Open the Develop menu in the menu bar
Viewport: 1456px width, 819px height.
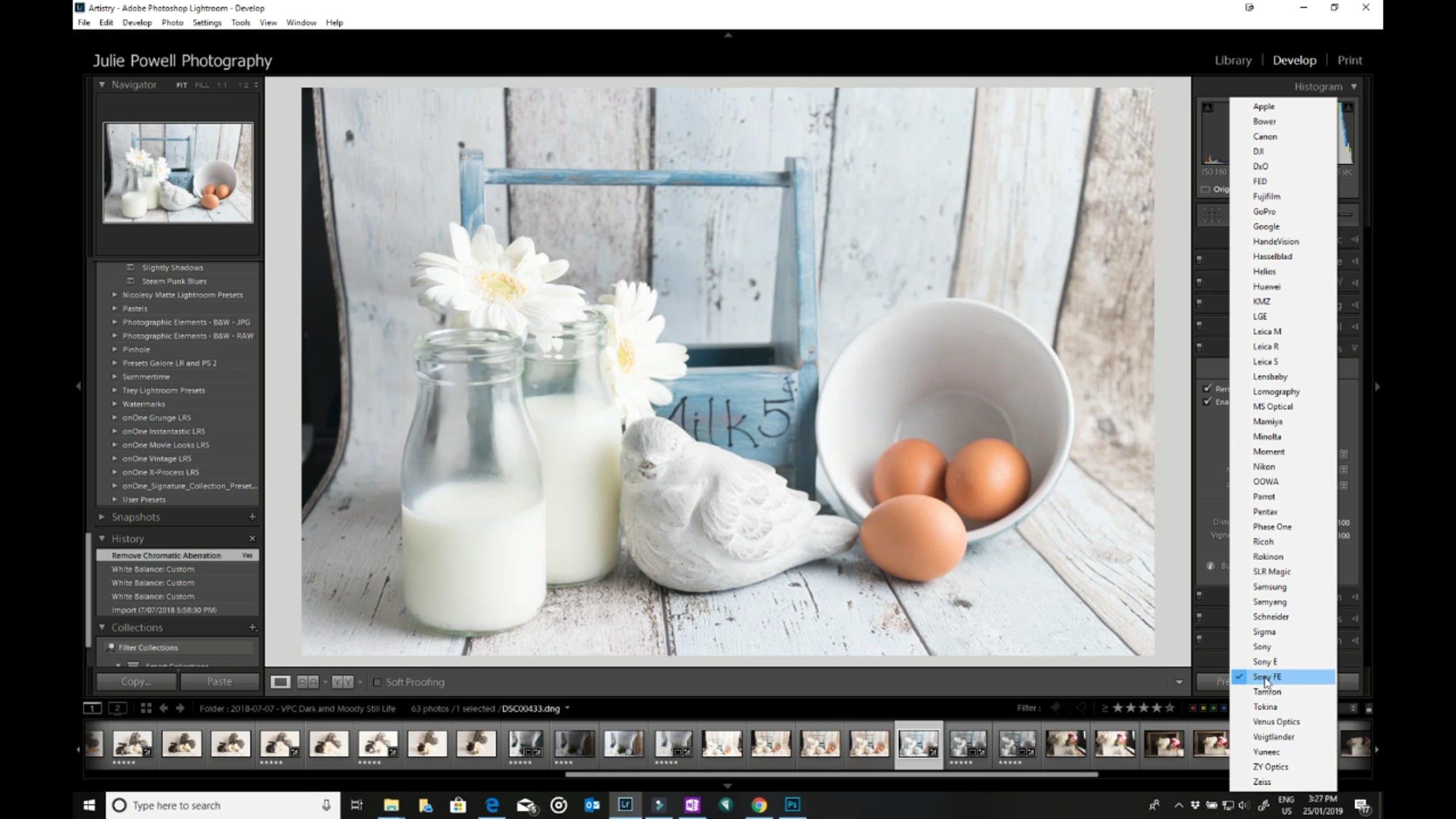coord(137,22)
